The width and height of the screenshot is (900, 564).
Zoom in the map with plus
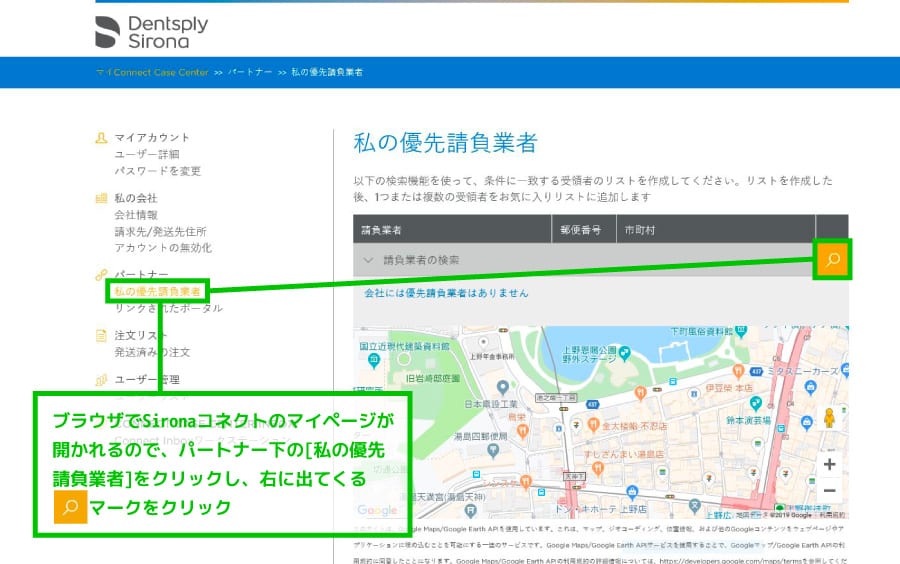pyautogui.click(x=829, y=464)
